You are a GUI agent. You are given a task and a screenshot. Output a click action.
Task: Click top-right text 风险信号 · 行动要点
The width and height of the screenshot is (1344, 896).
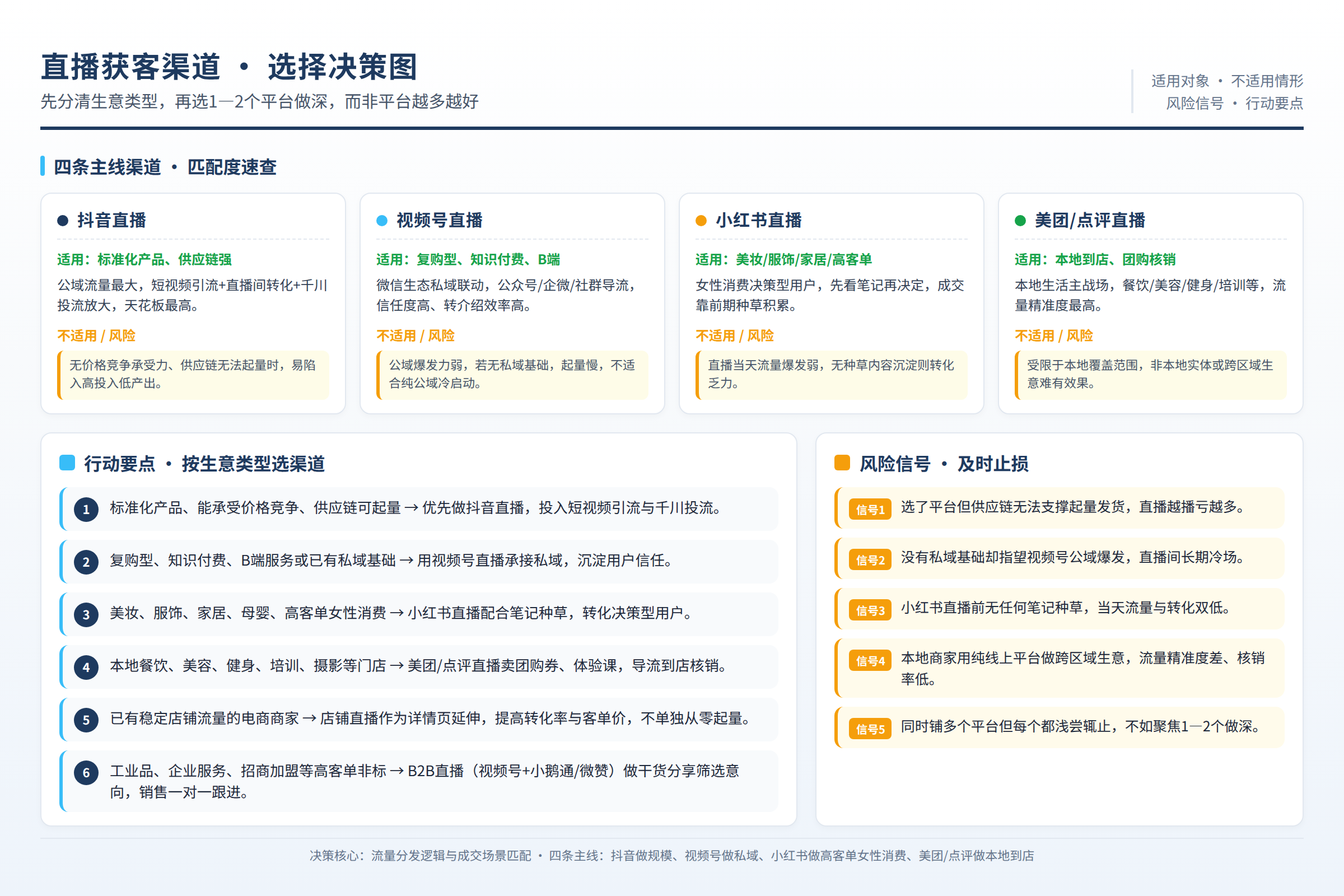(1234, 104)
